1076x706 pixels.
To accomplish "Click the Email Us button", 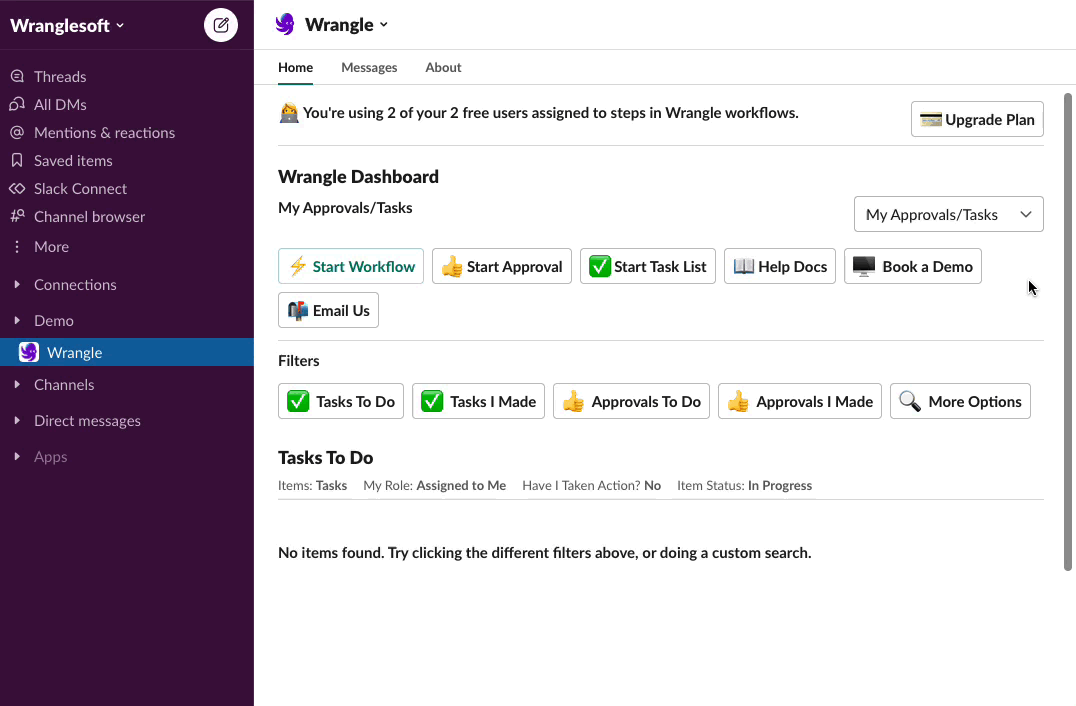I will click(x=328, y=310).
